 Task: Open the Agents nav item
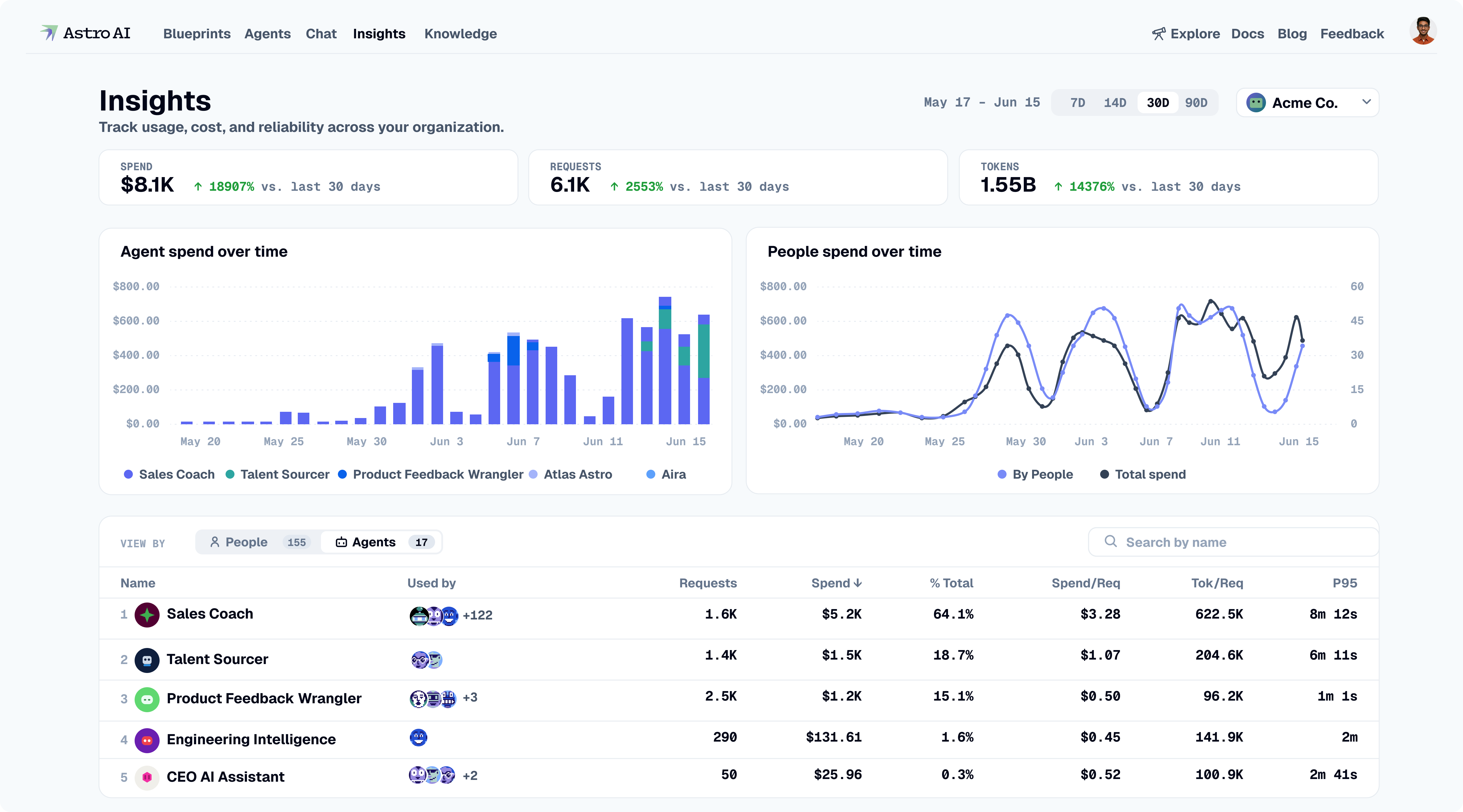(x=267, y=34)
